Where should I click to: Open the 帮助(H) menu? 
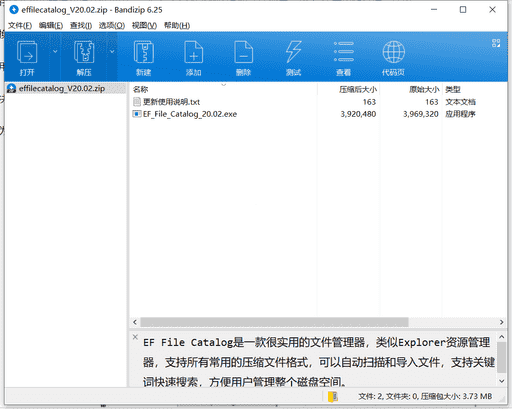pos(177,25)
